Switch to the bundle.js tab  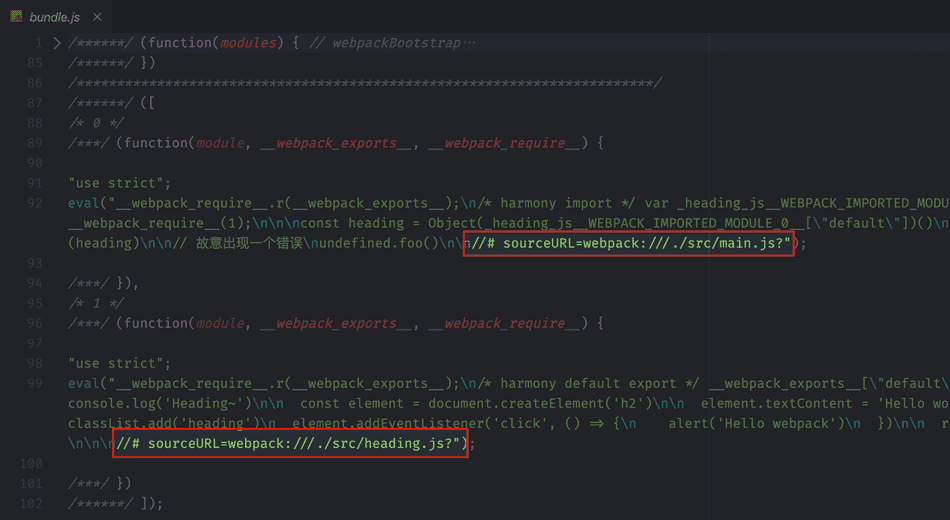click(56, 17)
